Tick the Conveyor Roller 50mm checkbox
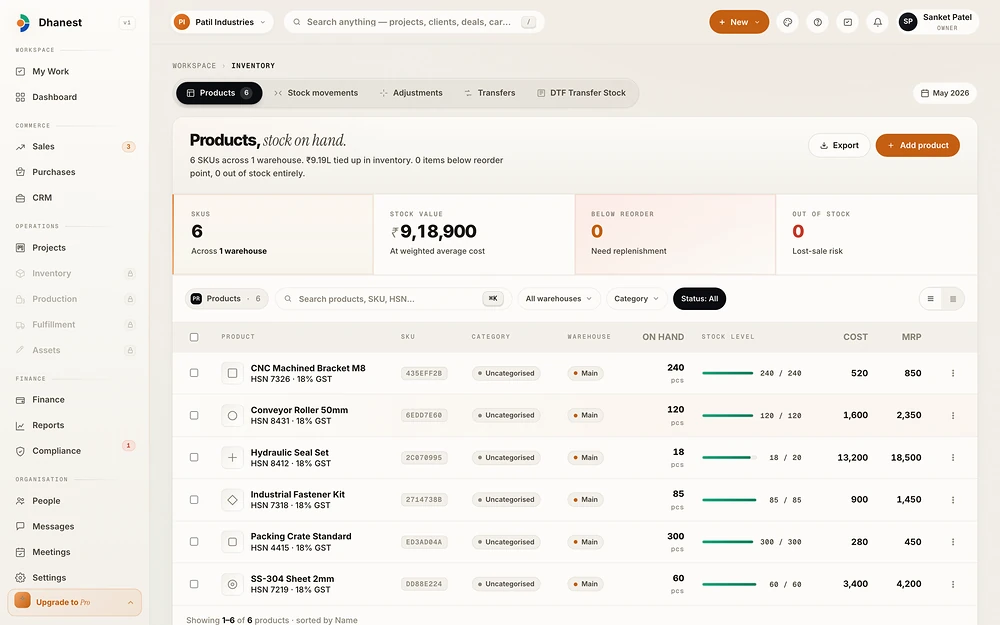This screenshot has width=1000, height=625. point(194,415)
